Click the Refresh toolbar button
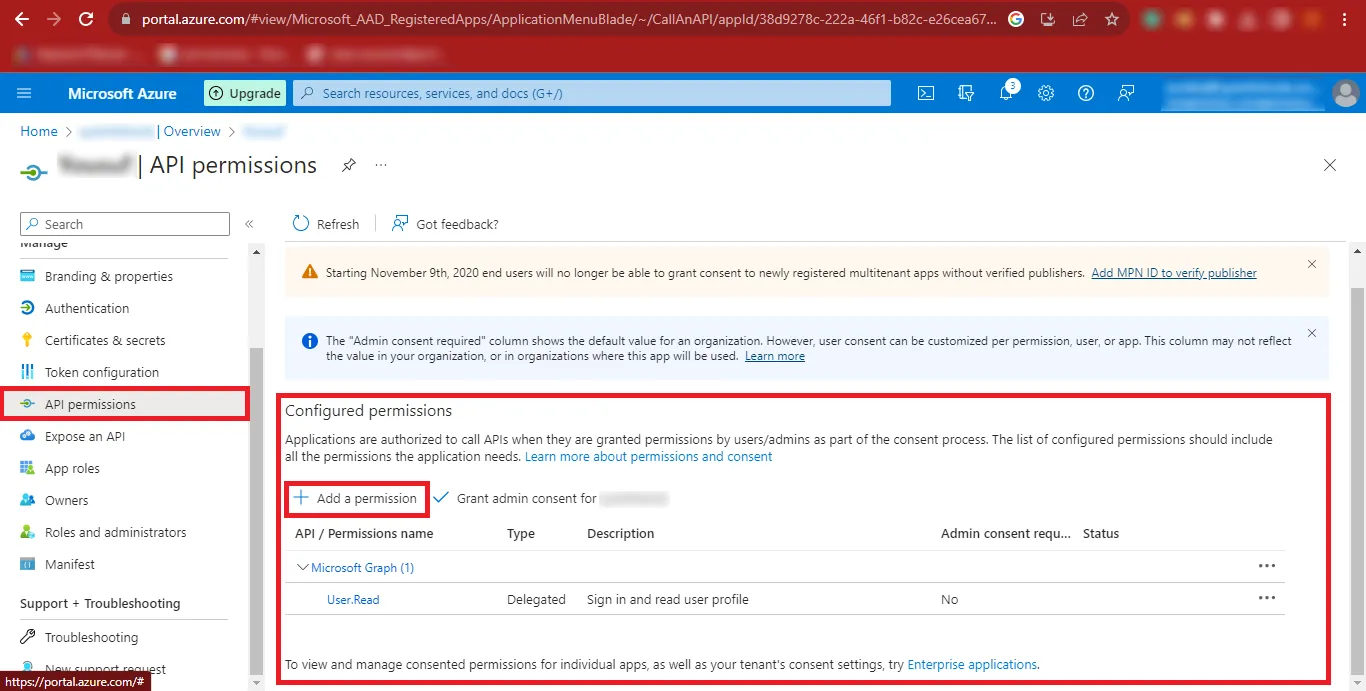 pos(327,224)
